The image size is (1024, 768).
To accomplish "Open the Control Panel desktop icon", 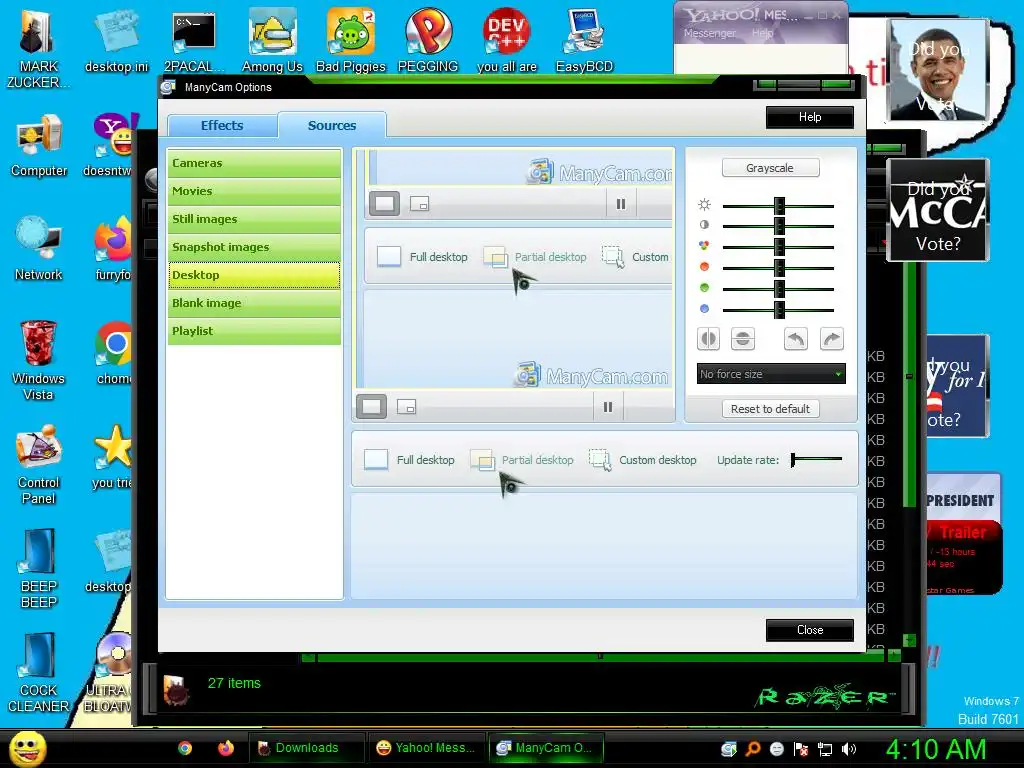I will (x=39, y=465).
